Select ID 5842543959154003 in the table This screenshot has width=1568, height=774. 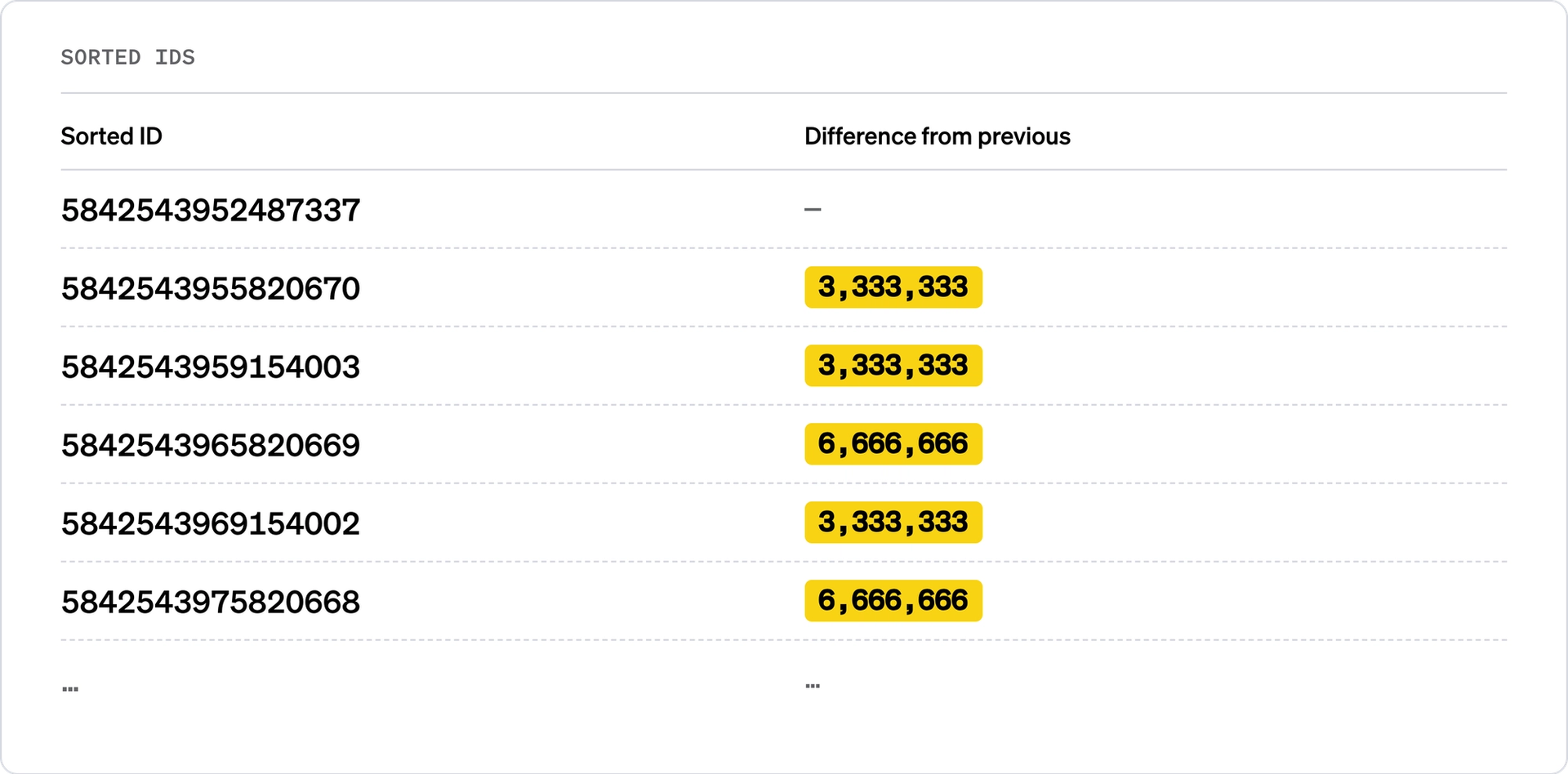click(211, 367)
